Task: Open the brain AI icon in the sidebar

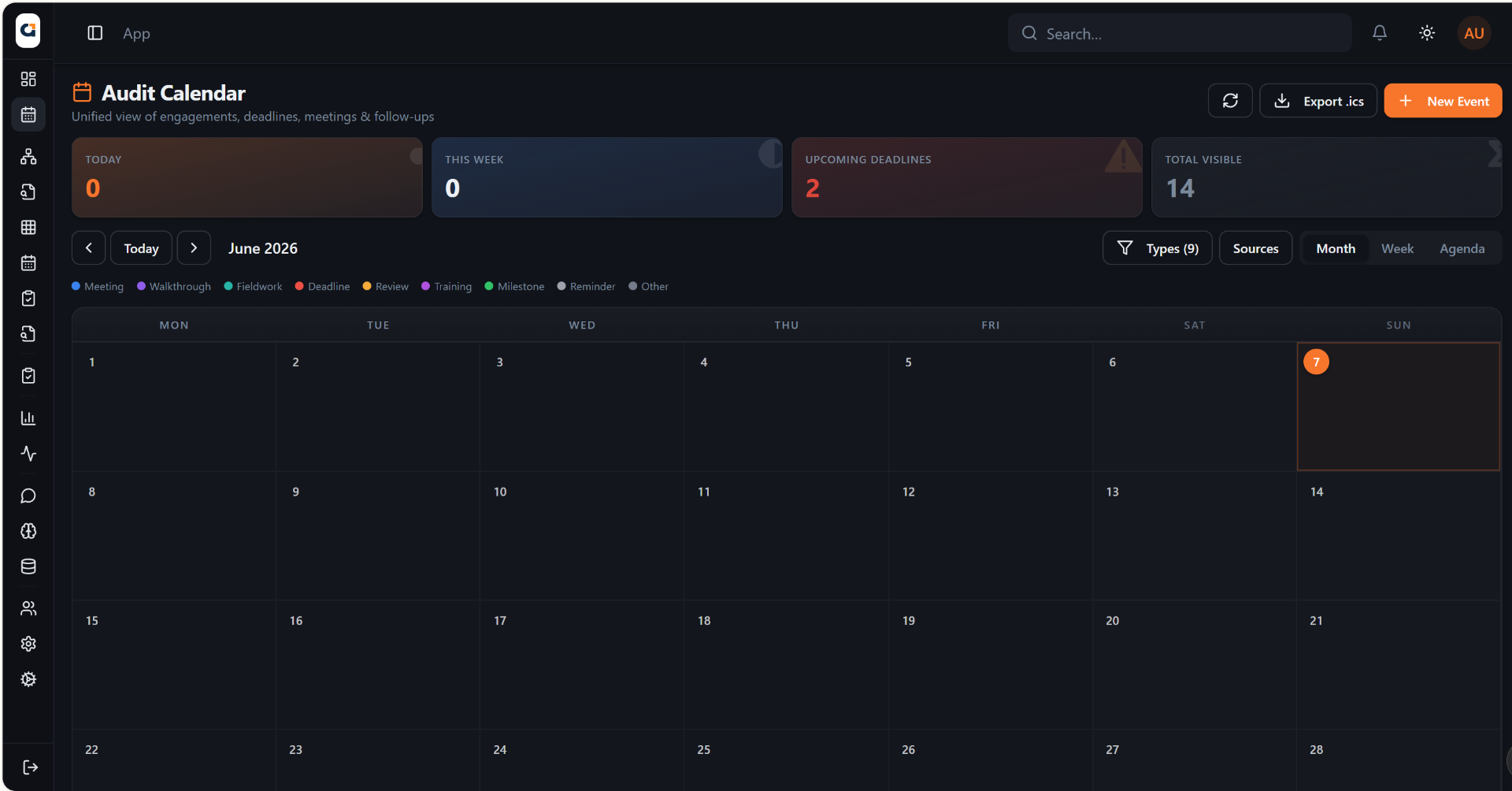Action: click(x=28, y=531)
